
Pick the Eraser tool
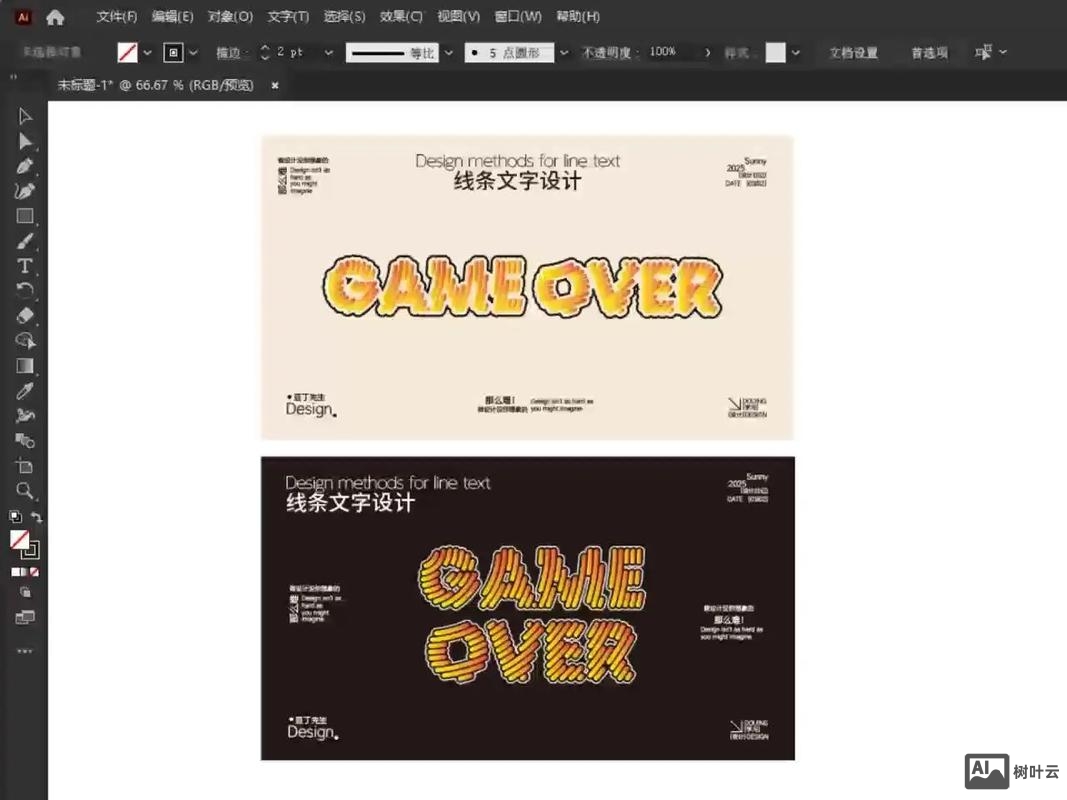(x=27, y=315)
